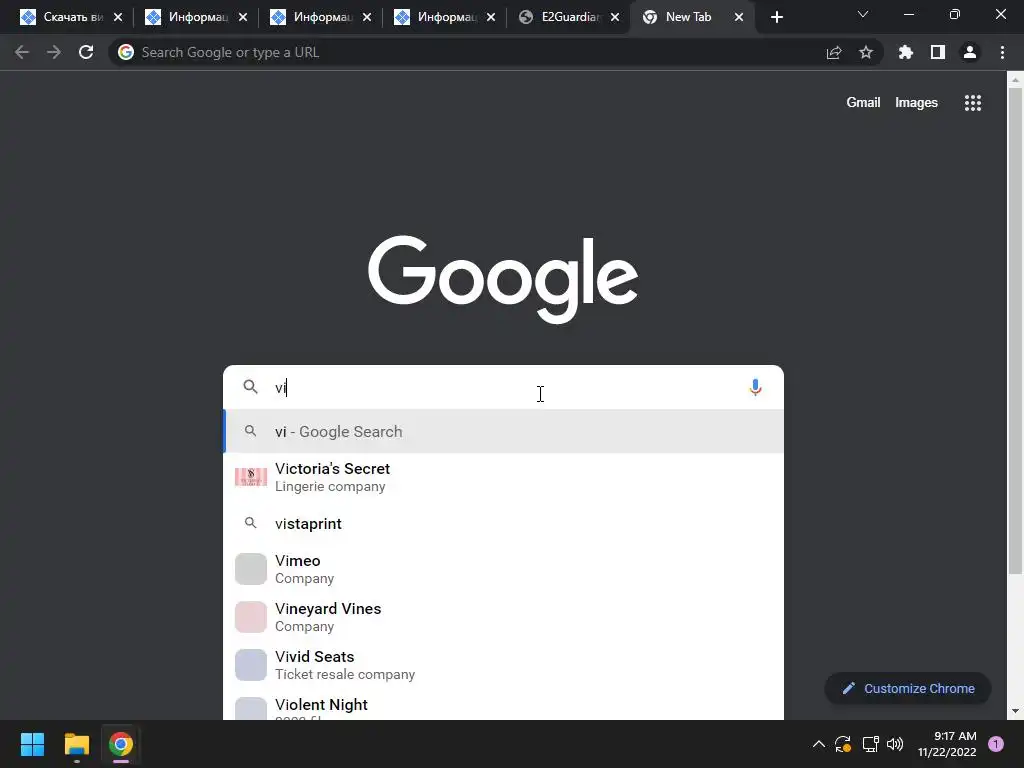The image size is (1024, 768).
Task: Pick the Vimeo company suggestion
Action: pos(503,569)
